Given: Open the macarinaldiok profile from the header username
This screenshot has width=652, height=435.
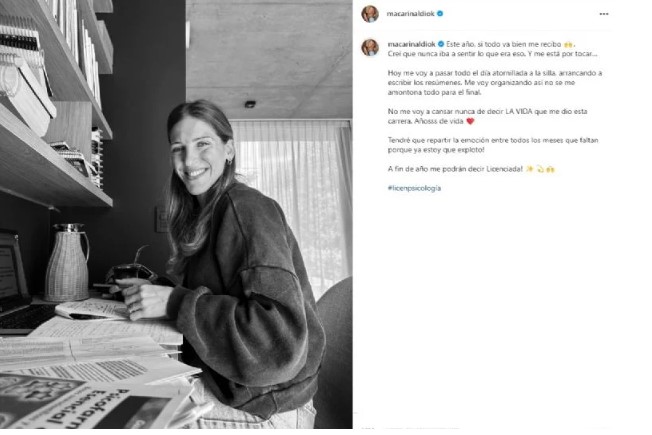Looking at the screenshot, I should tap(410, 13).
